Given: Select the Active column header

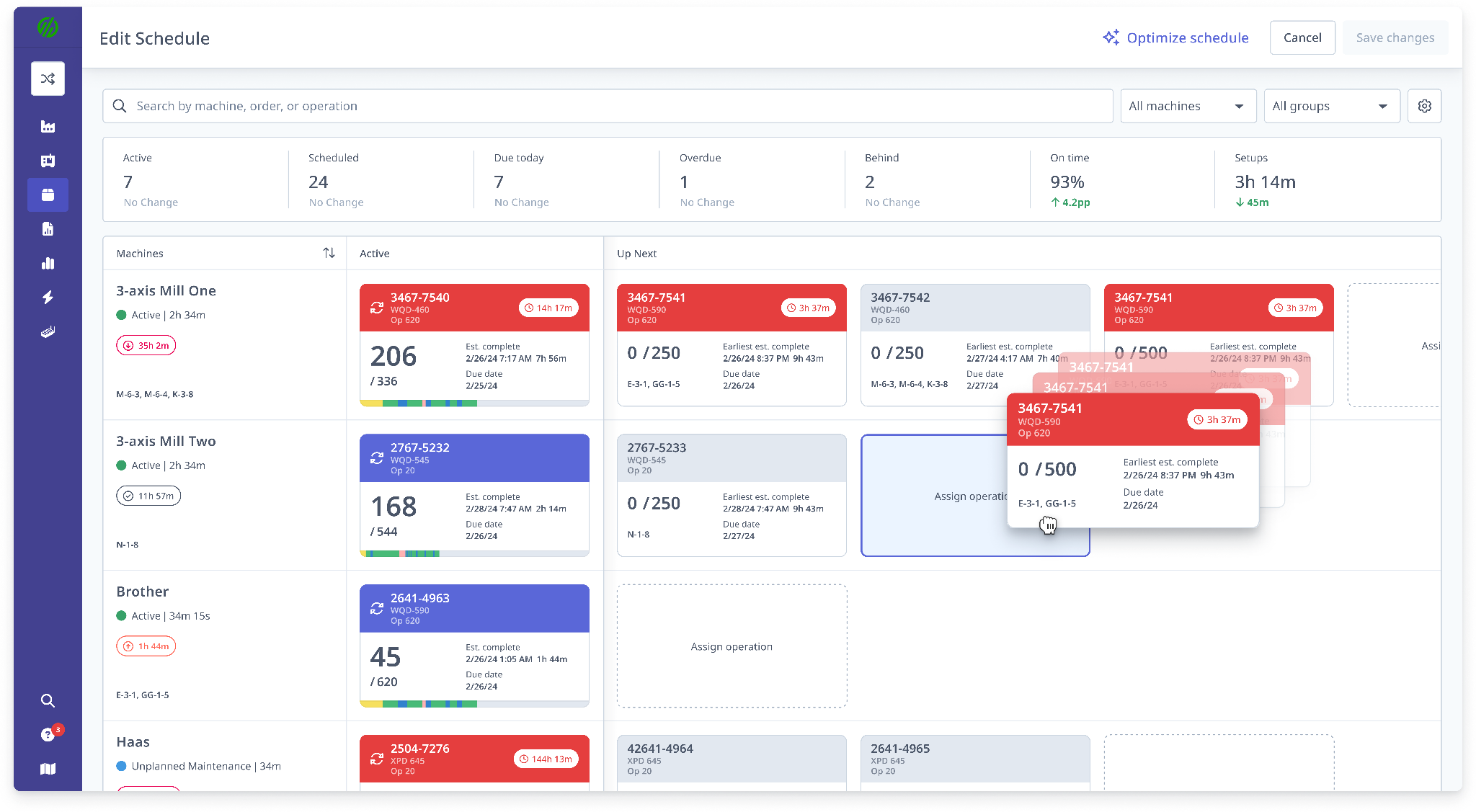Looking at the screenshot, I should coord(374,253).
